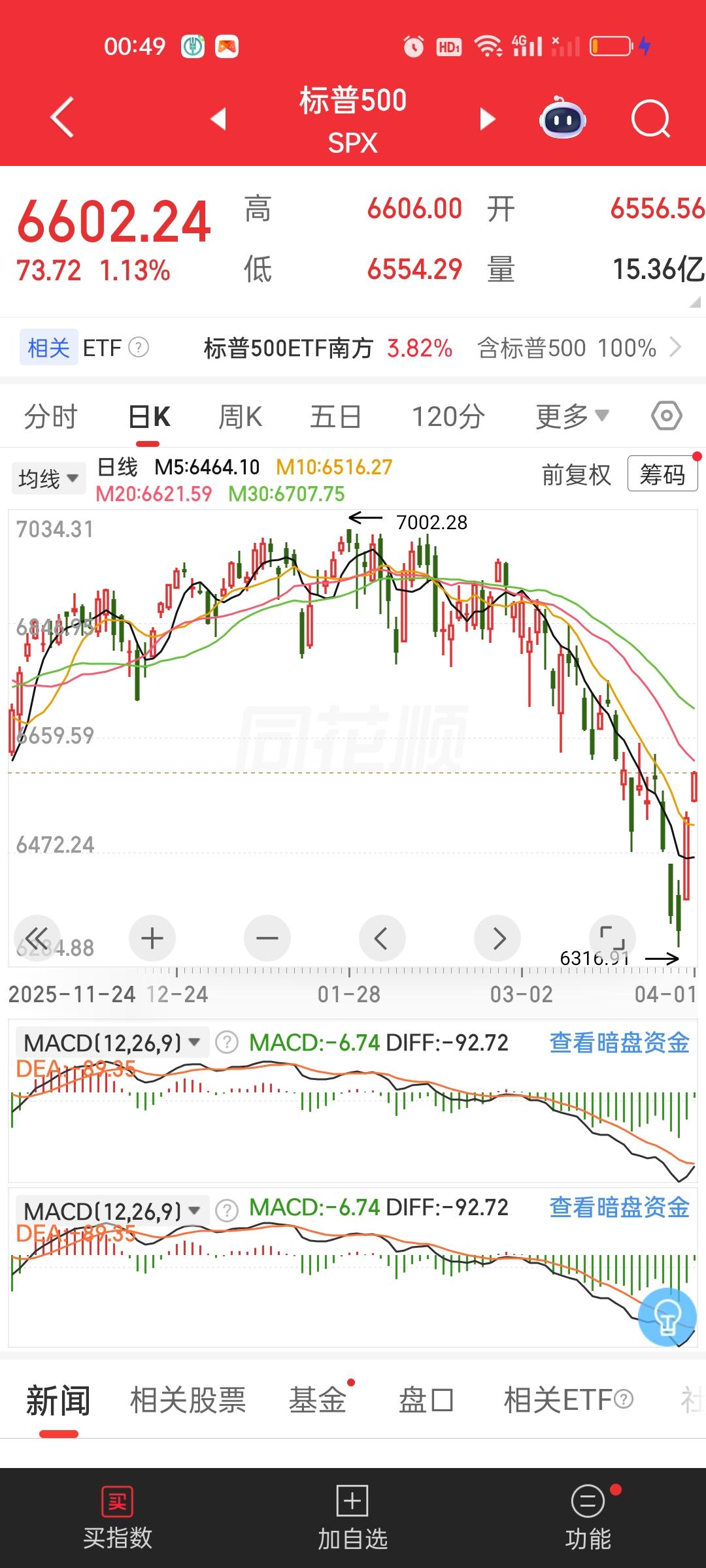Toggle 前复权 price adjustment
Screen dimensions: 706x1568
[x=577, y=475]
